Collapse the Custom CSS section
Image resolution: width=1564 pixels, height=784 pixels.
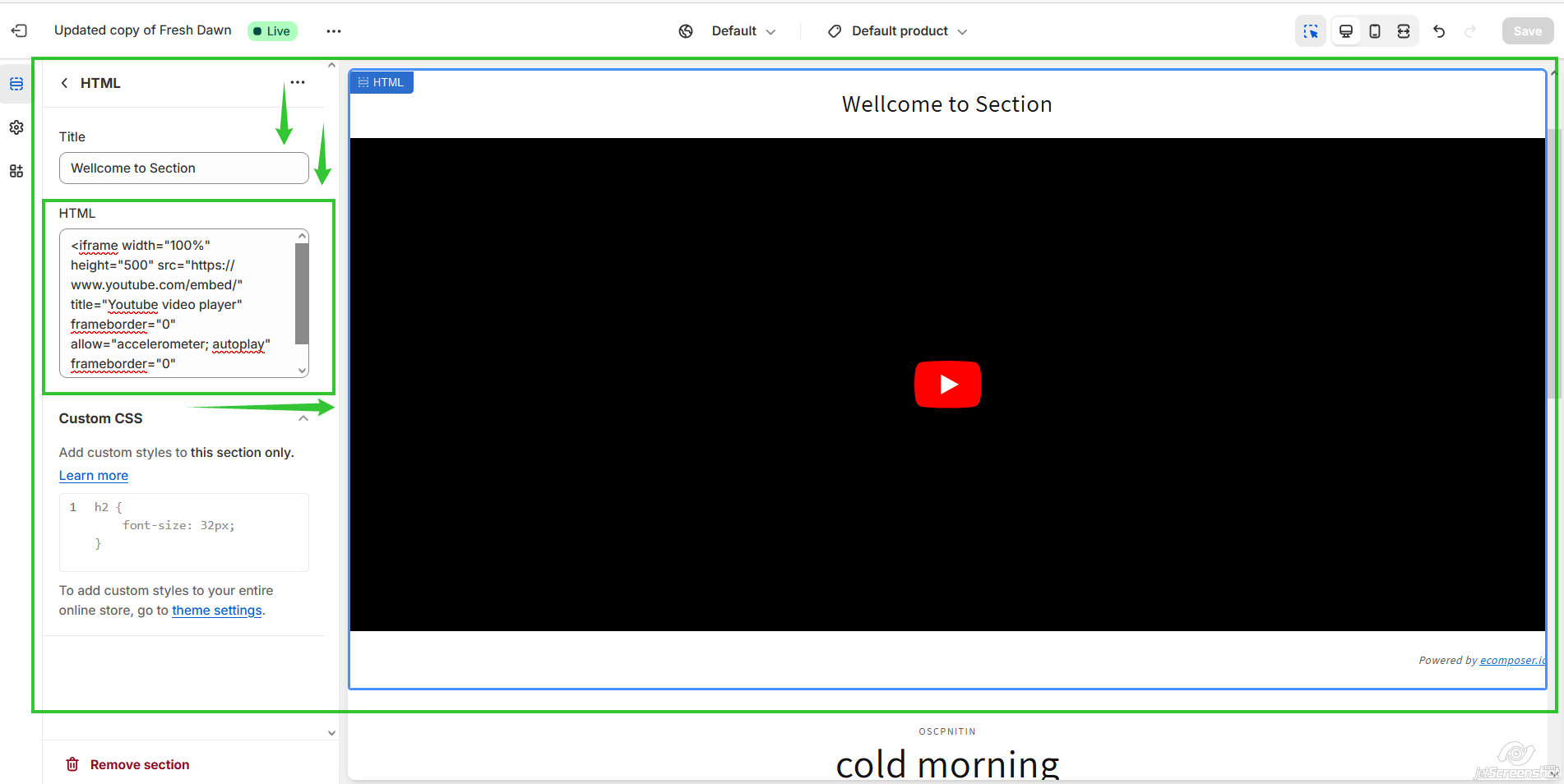click(303, 418)
